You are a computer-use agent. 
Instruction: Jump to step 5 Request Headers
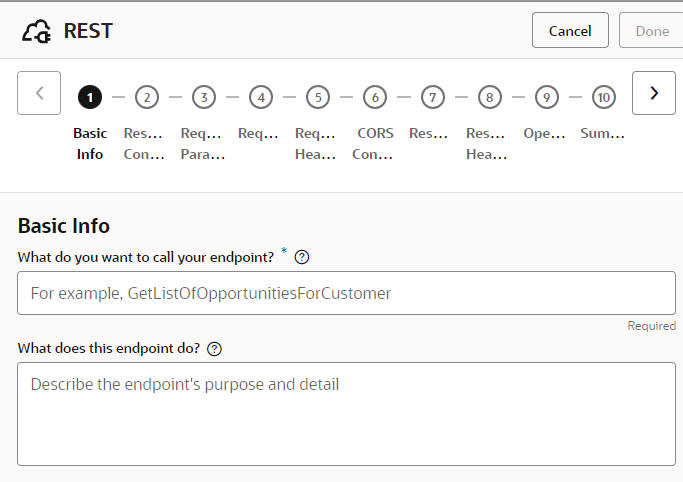coord(318,97)
